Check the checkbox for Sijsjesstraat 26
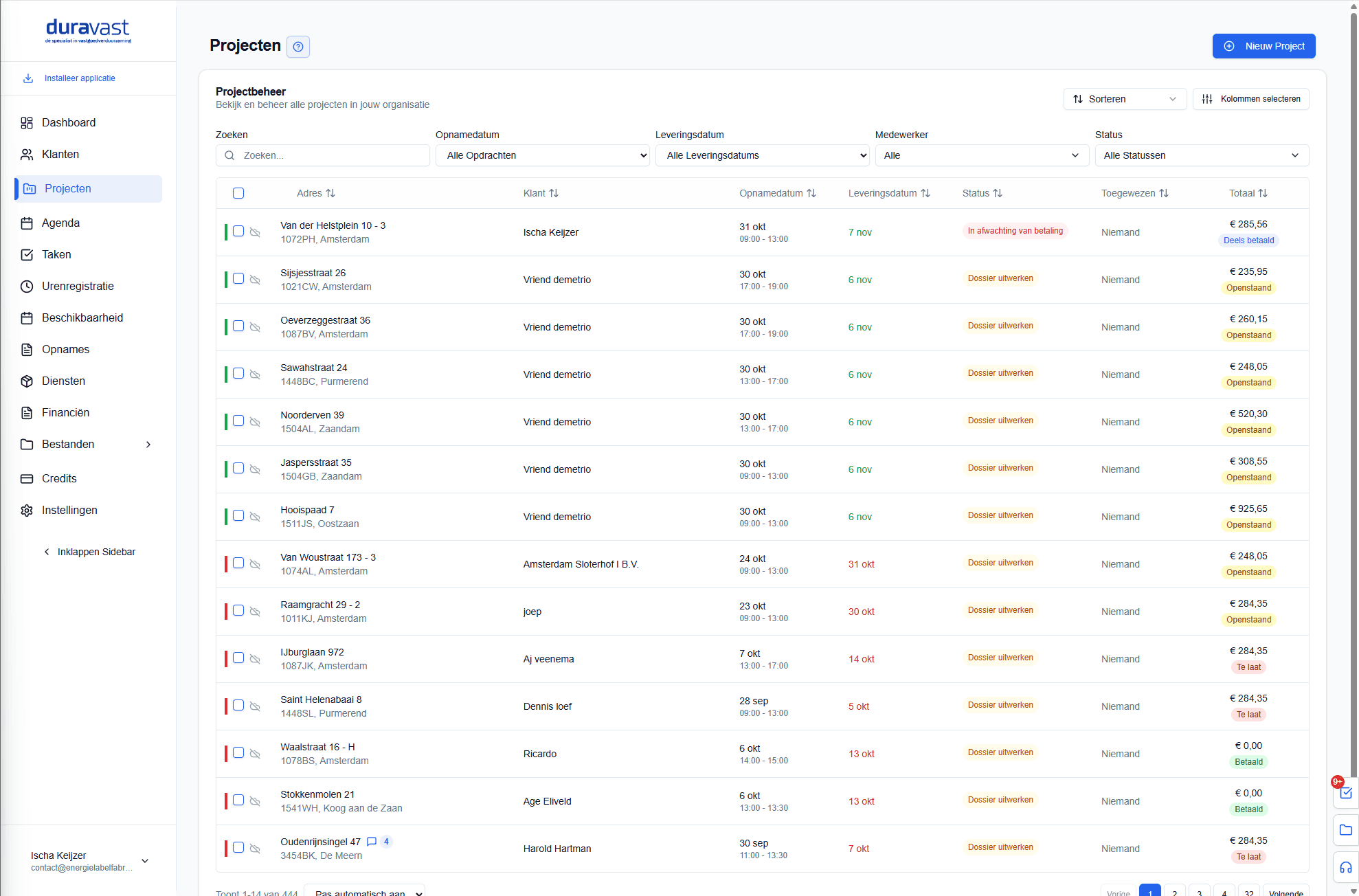The image size is (1359, 896). click(238, 278)
